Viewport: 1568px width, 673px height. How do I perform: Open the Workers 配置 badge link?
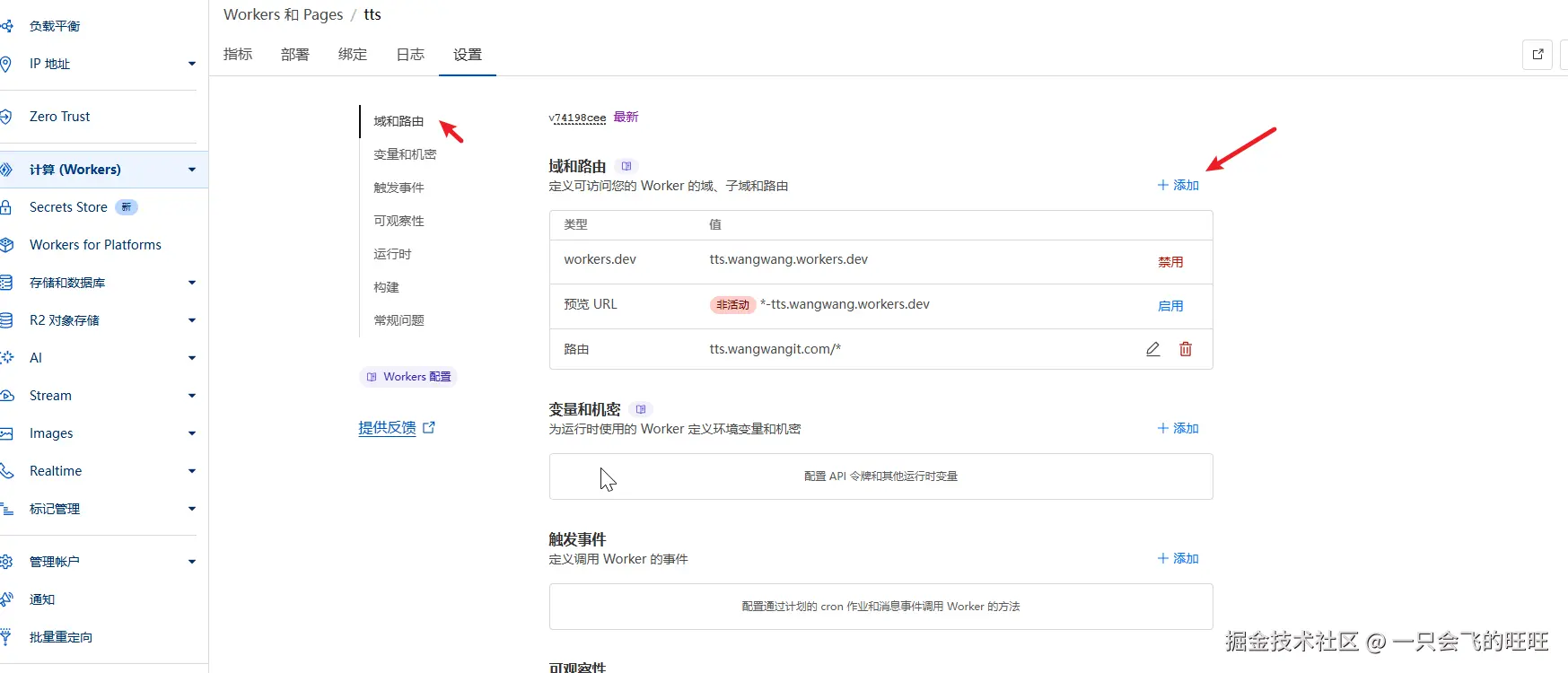pyautogui.click(x=408, y=377)
